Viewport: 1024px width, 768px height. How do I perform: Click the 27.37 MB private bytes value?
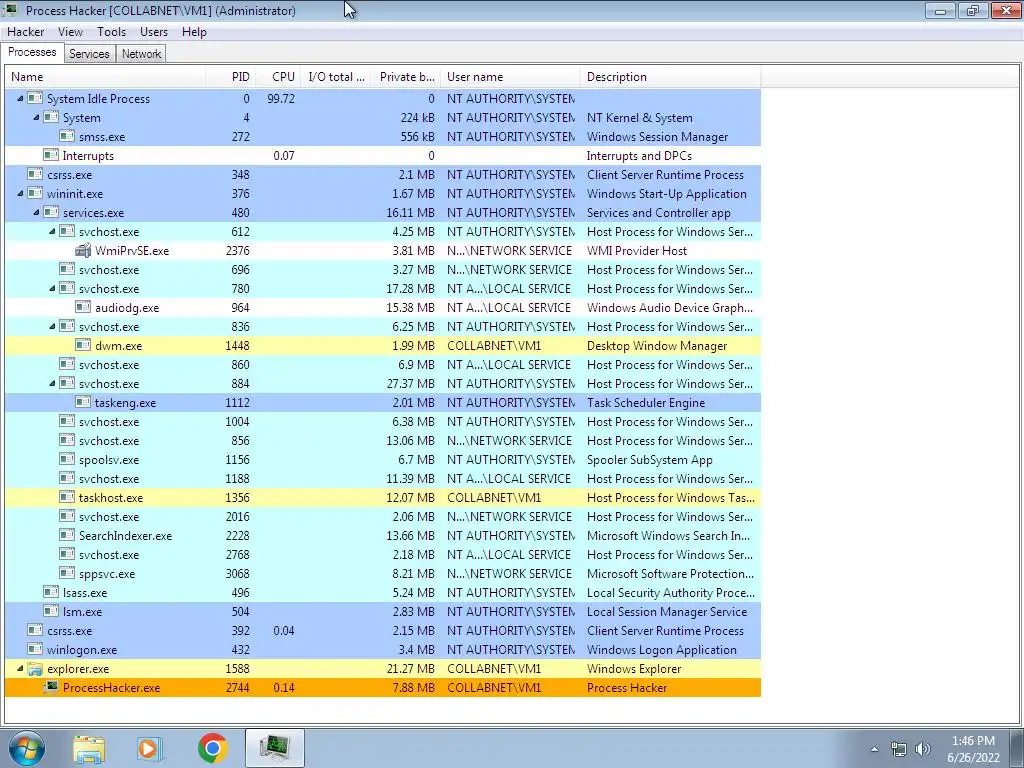(x=410, y=383)
